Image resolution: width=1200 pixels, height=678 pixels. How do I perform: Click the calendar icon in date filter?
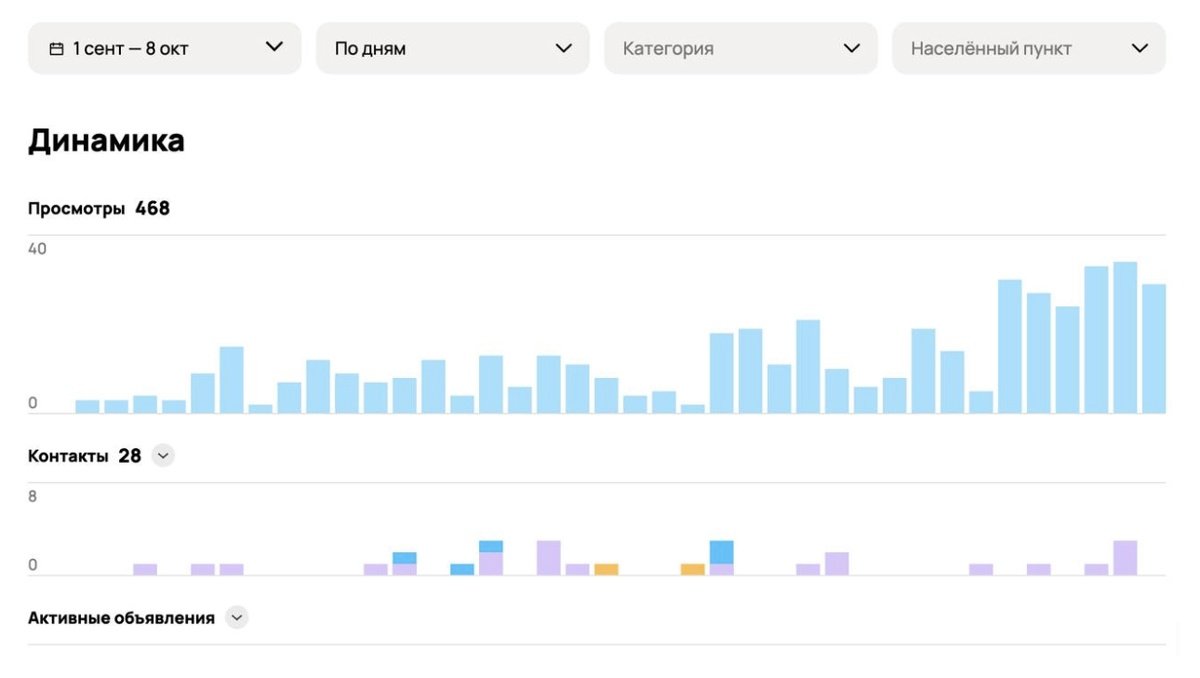56,48
